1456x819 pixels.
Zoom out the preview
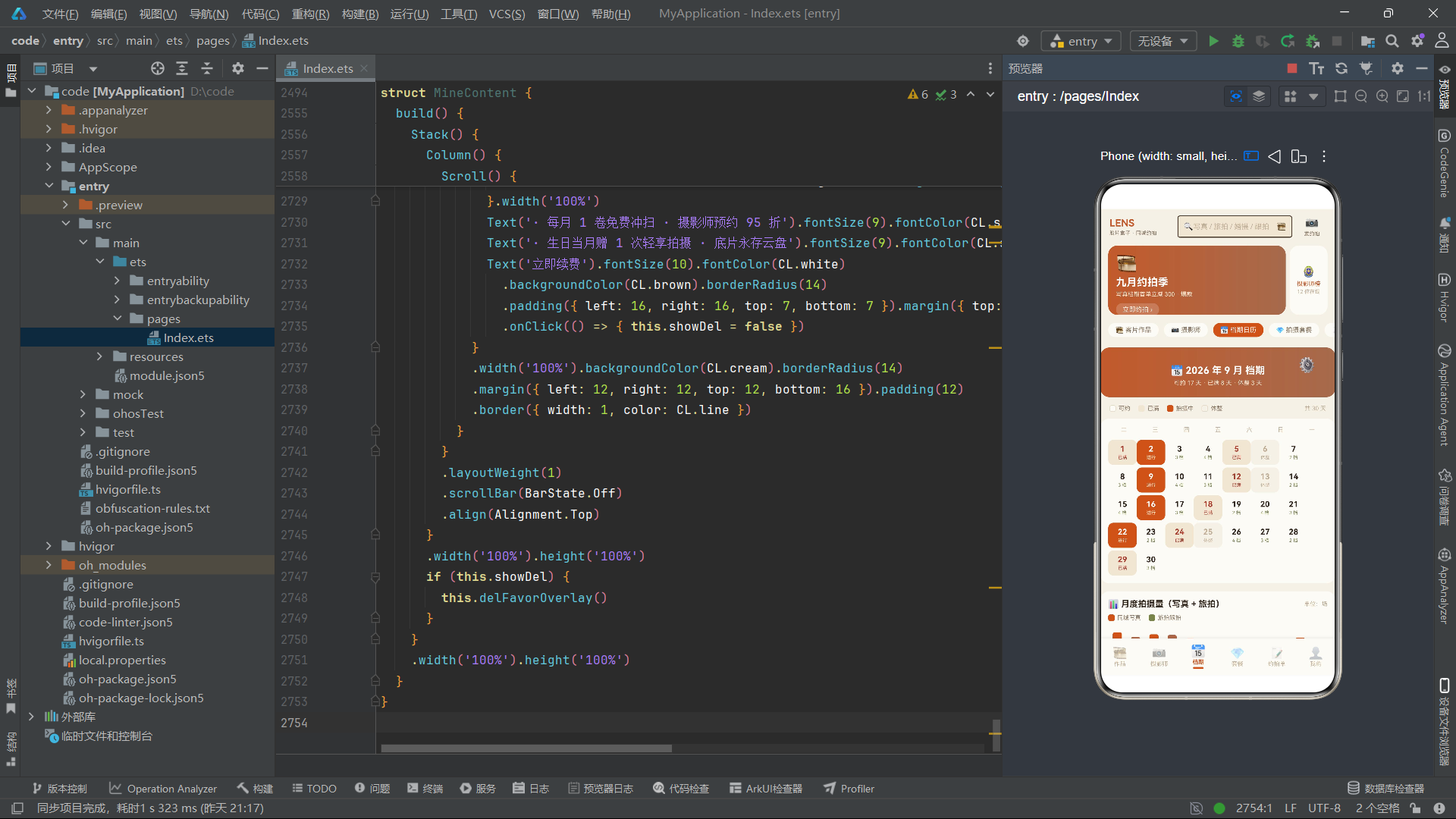pyautogui.click(x=1361, y=96)
